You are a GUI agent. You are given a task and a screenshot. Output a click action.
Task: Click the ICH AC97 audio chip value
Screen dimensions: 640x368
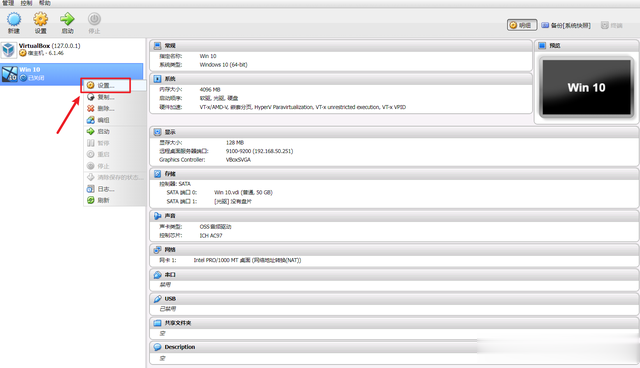click(211, 236)
